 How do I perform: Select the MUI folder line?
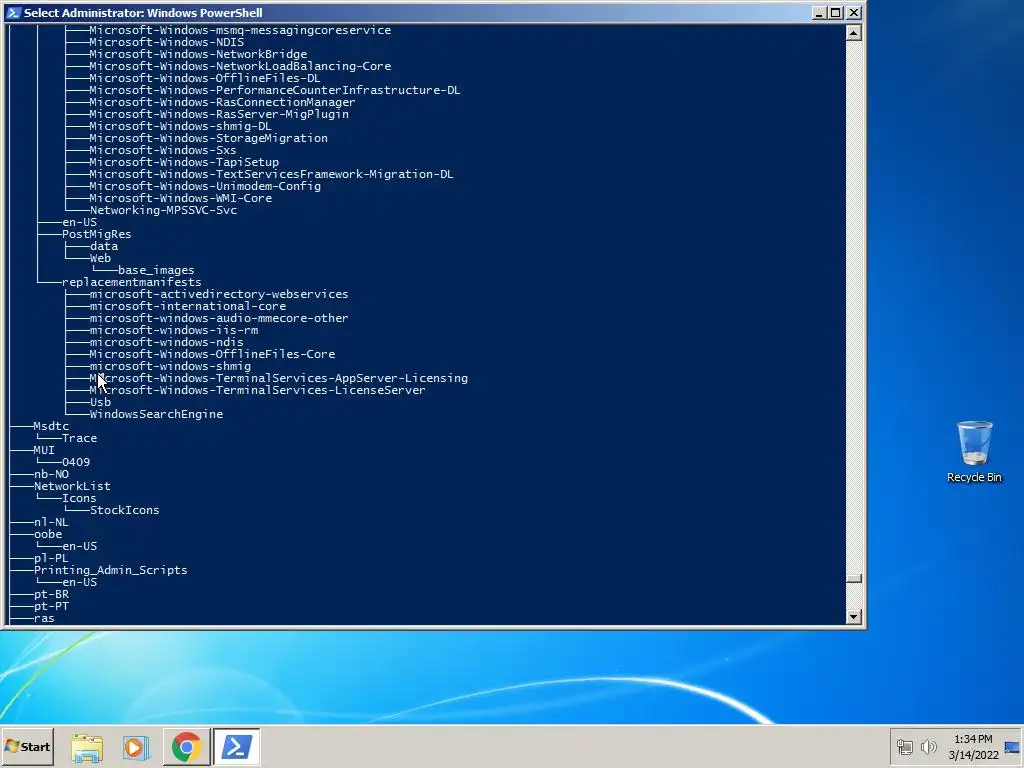point(44,450)
